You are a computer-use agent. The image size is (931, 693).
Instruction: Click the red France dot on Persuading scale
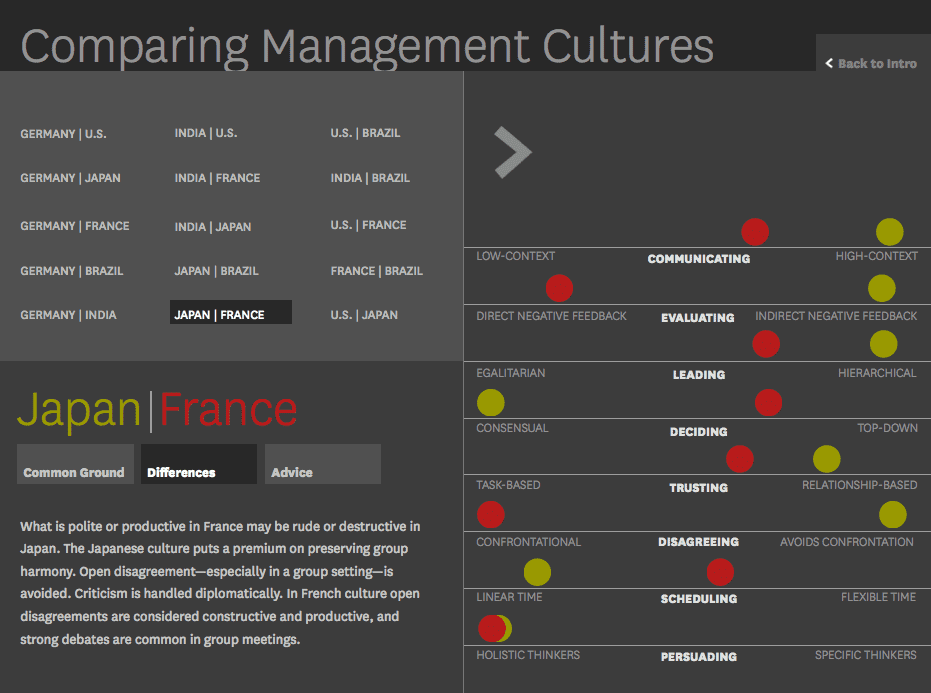(x=490, y=628)
